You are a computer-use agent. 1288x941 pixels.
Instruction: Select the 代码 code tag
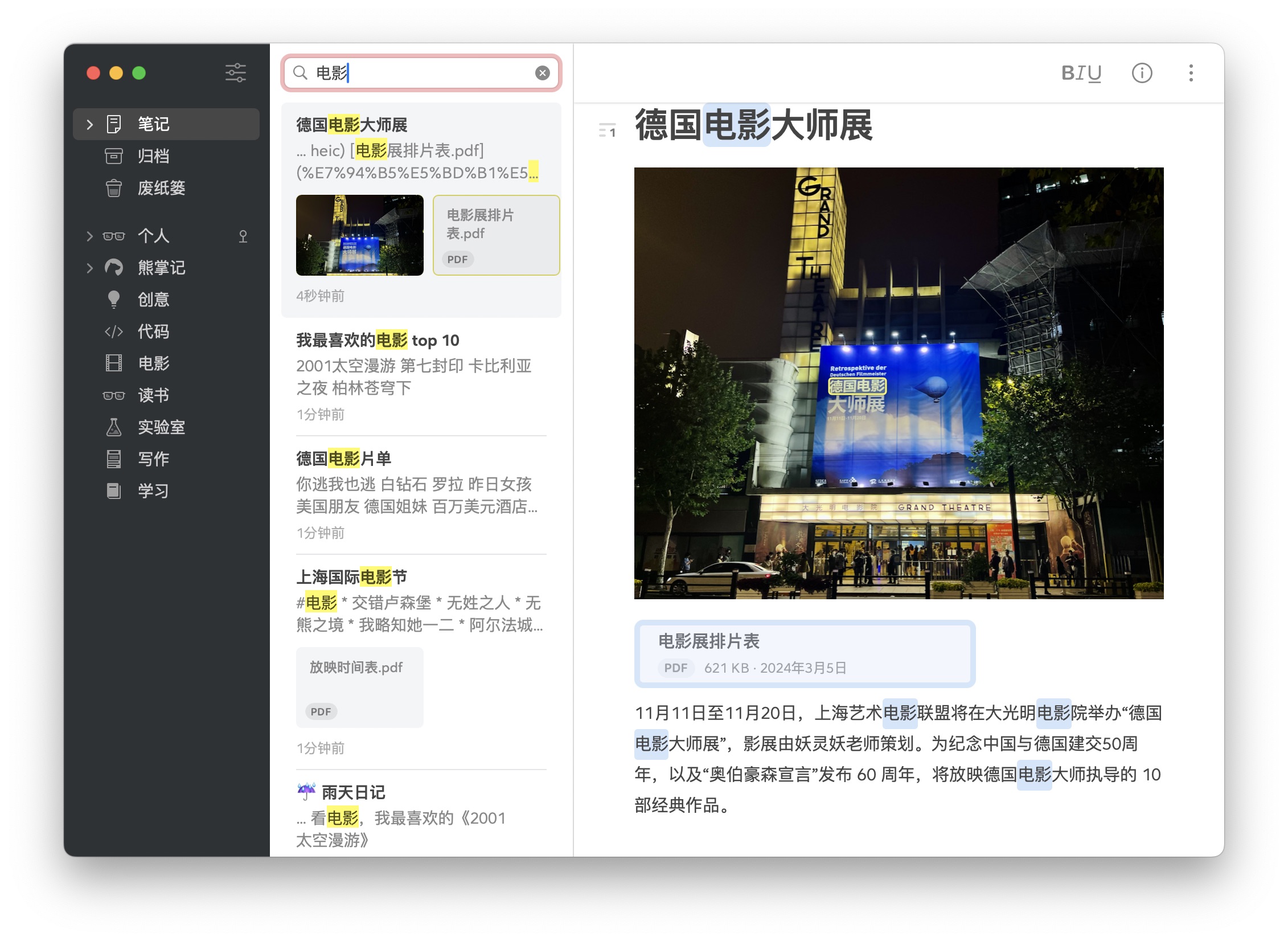pyautogui.click(x=153, y=332)
